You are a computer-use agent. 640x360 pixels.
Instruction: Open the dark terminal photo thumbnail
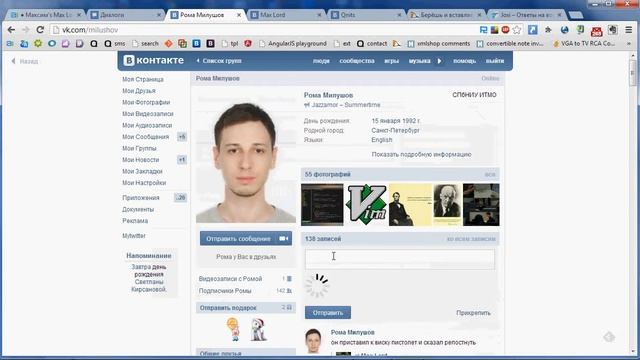click(322, 204)
